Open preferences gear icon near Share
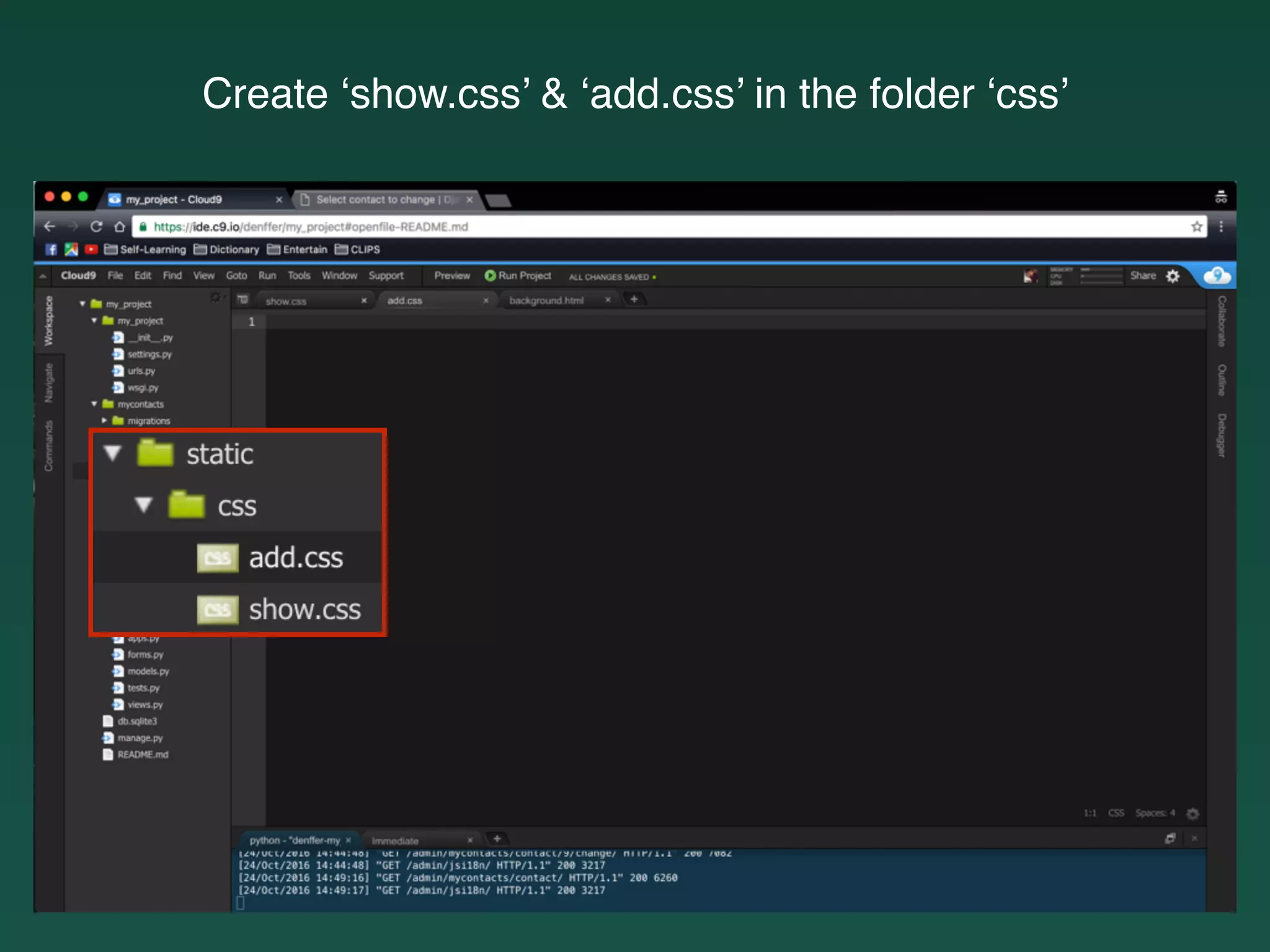This screenshot has height=952, width=1270. pyautogui.click(x=1173, y=276)
